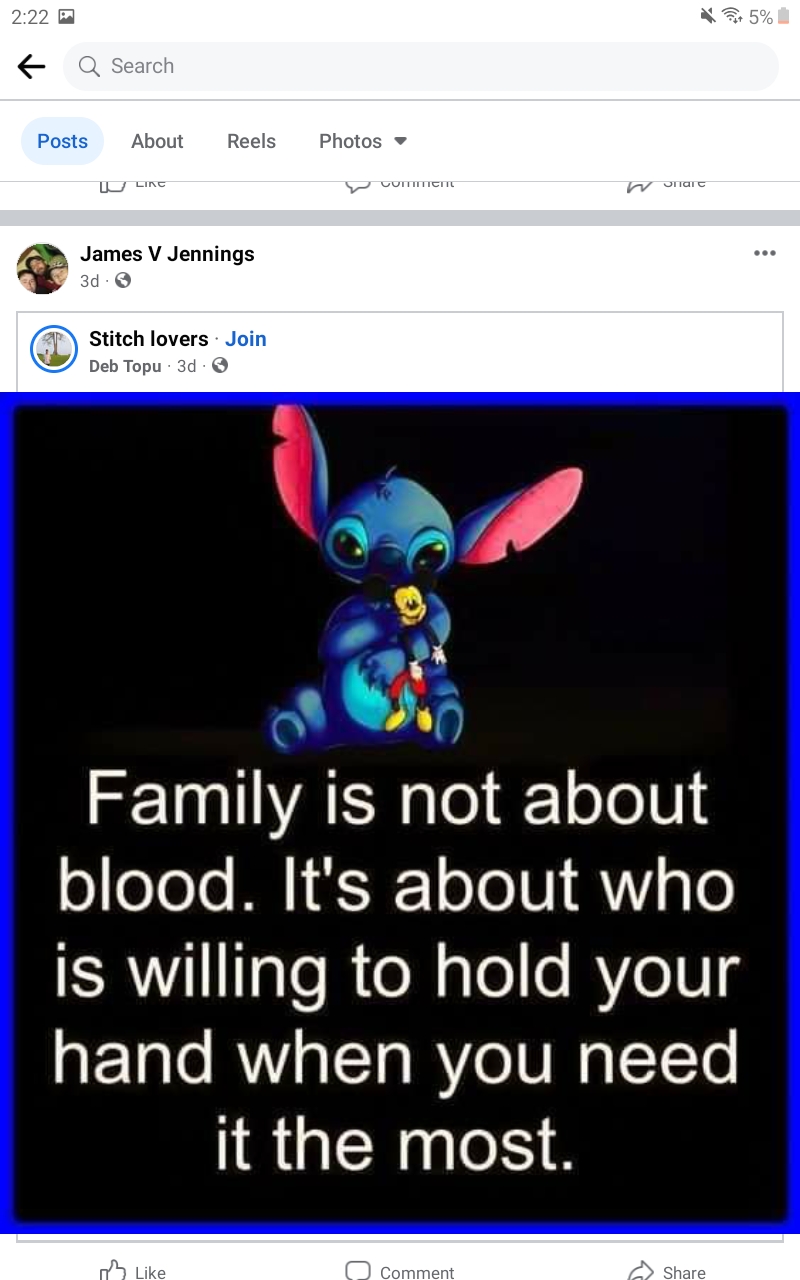This screenshot has height=1280, width=800.
Task: Tap the Share arrow icon below post
Action: [x=640, y=1270]
